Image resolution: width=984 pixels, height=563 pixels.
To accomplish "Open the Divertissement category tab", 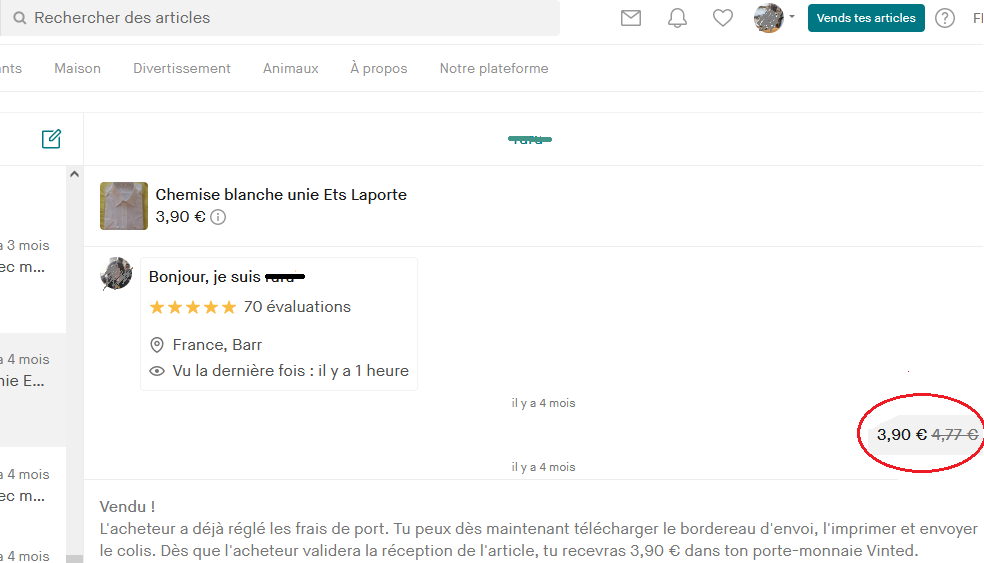I will (182, 68).
